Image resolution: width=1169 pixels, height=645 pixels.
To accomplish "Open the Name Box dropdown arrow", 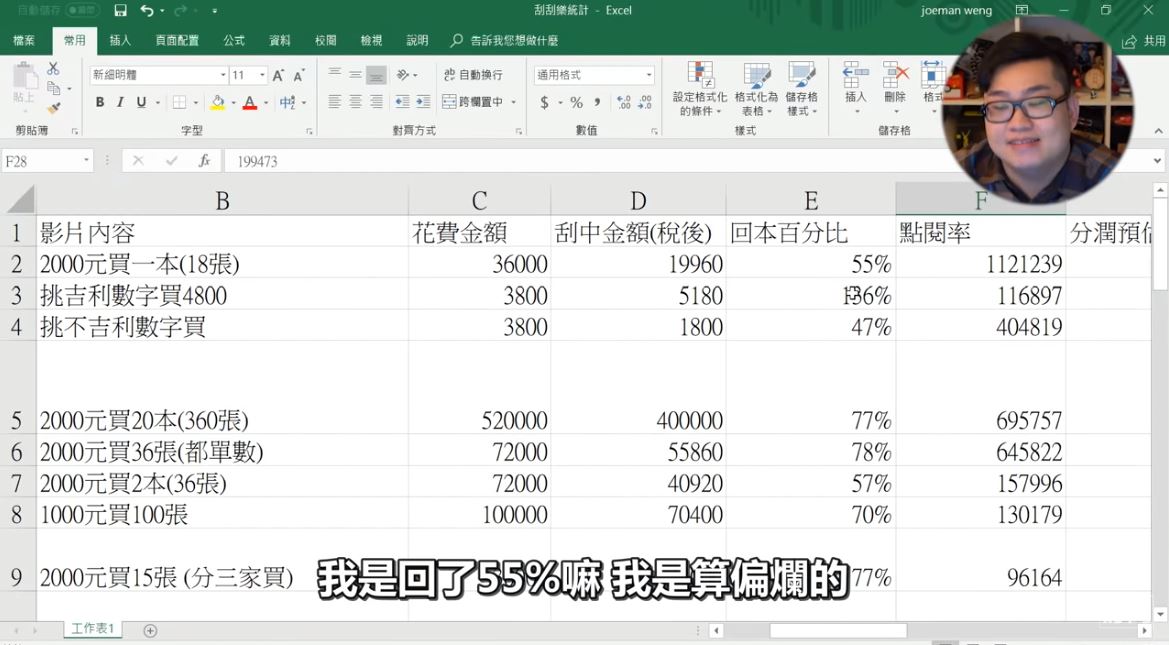I will pyautogui.click(x=87, y=161).
